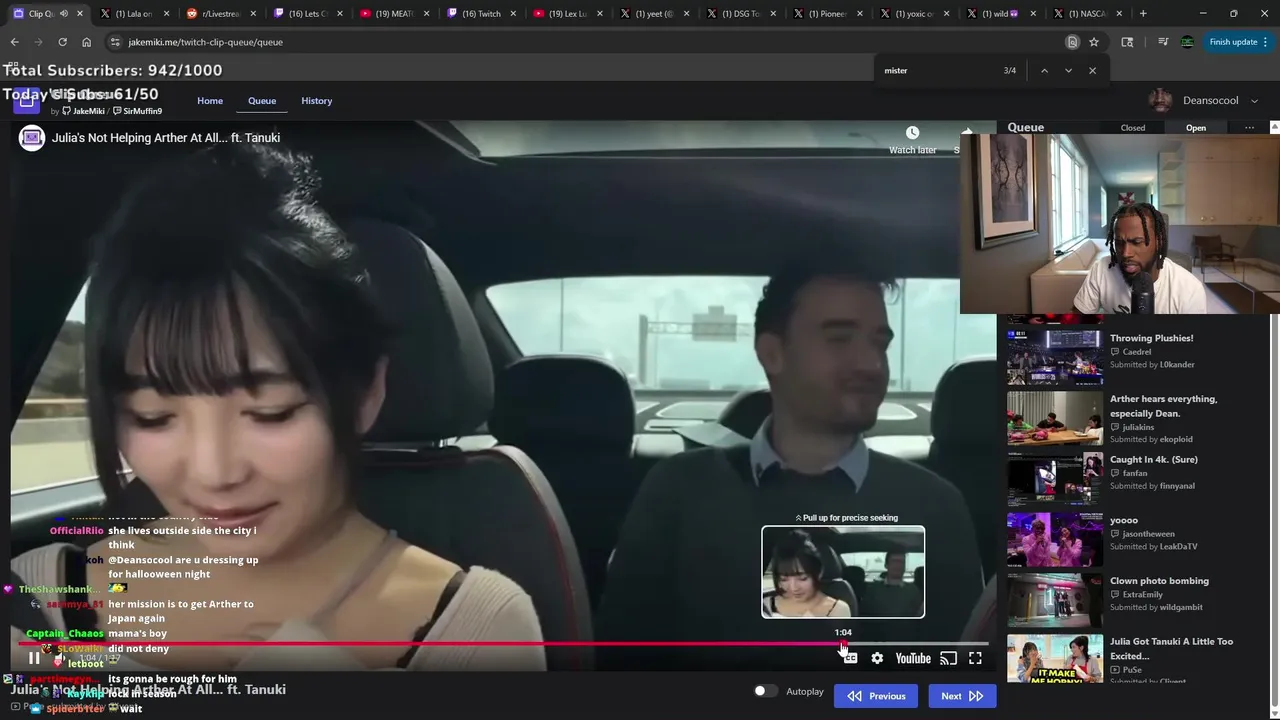Screen dimensions: 1280x720
Task: Set the queue to Closed
Action: coord(1133,128)
